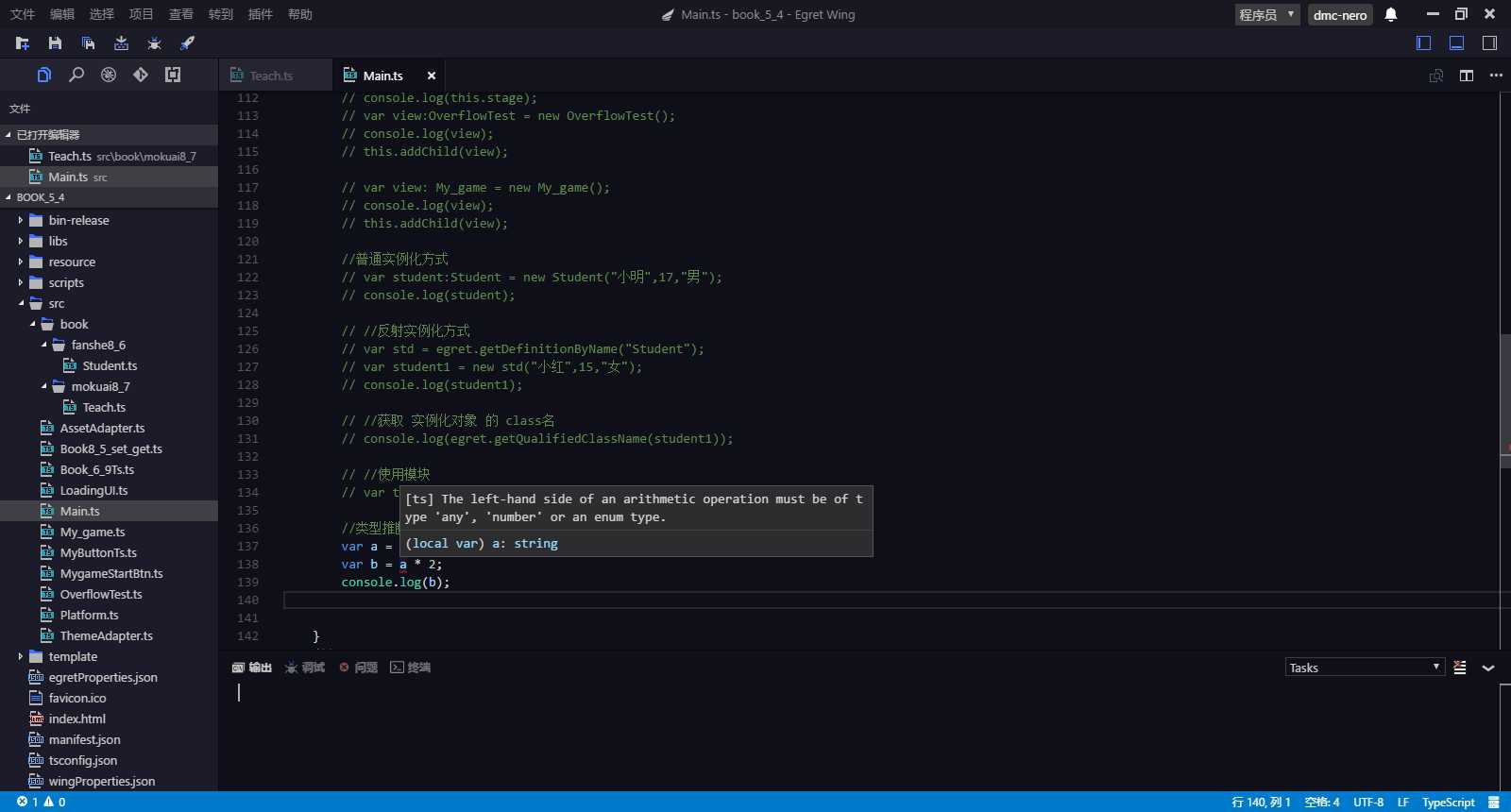Viewport: 1511px width, 812px height.
Task: Collapse the 已打开编辑器 section
Action: (x=109, y=135)
